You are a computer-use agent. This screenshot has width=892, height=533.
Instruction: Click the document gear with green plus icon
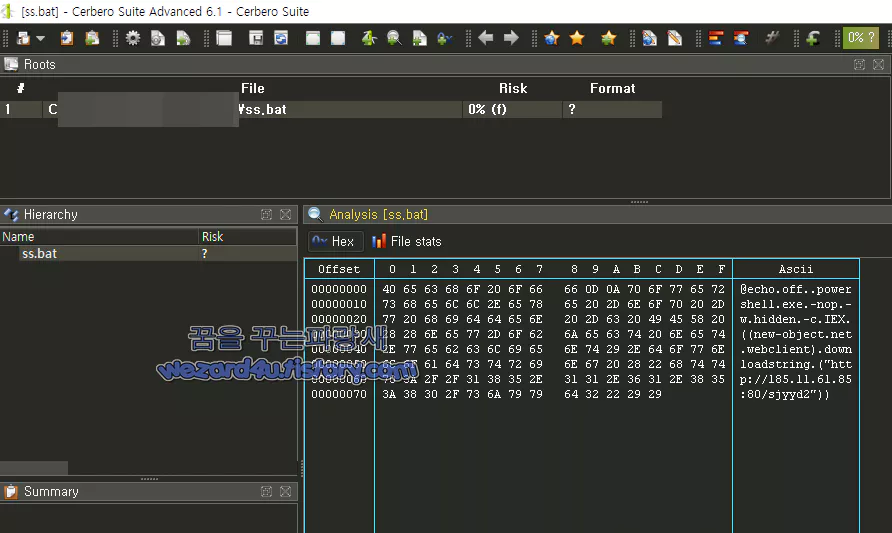(183, 38)
